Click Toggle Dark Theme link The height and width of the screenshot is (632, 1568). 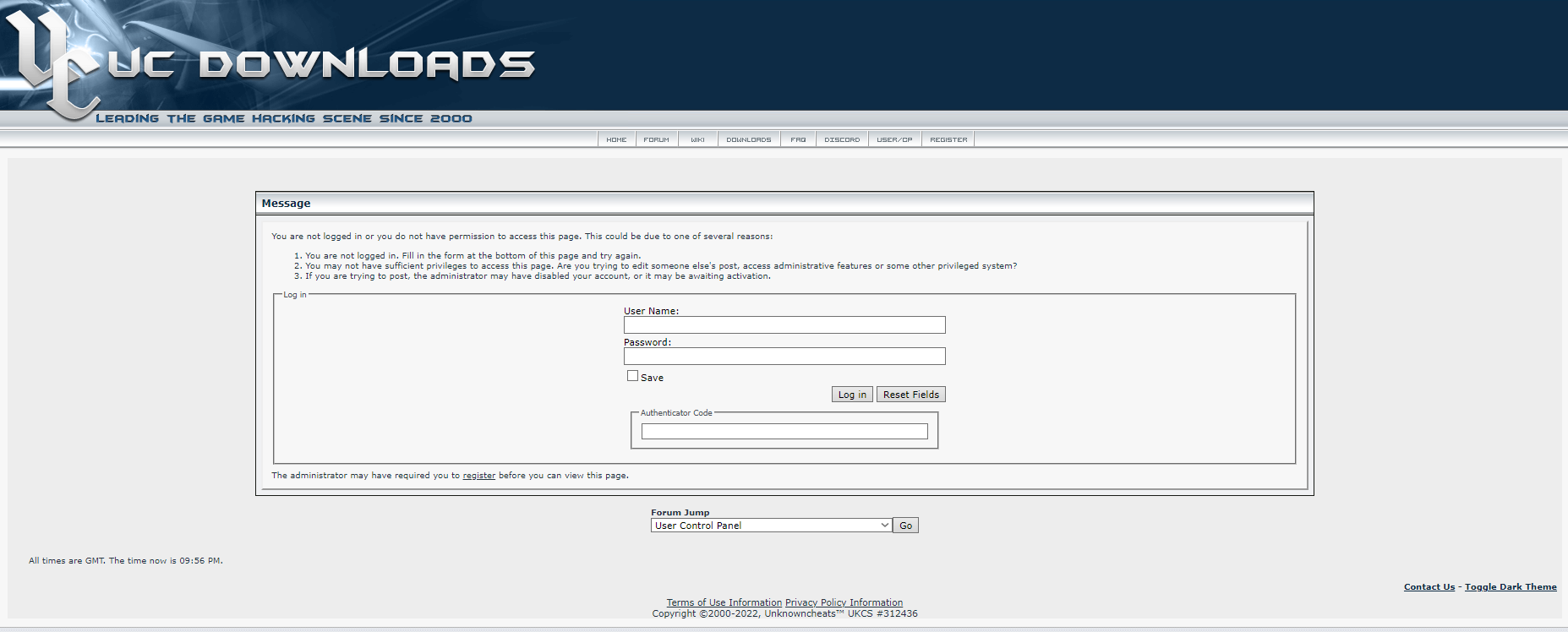pyautogui.click(x=1511, y=587)
